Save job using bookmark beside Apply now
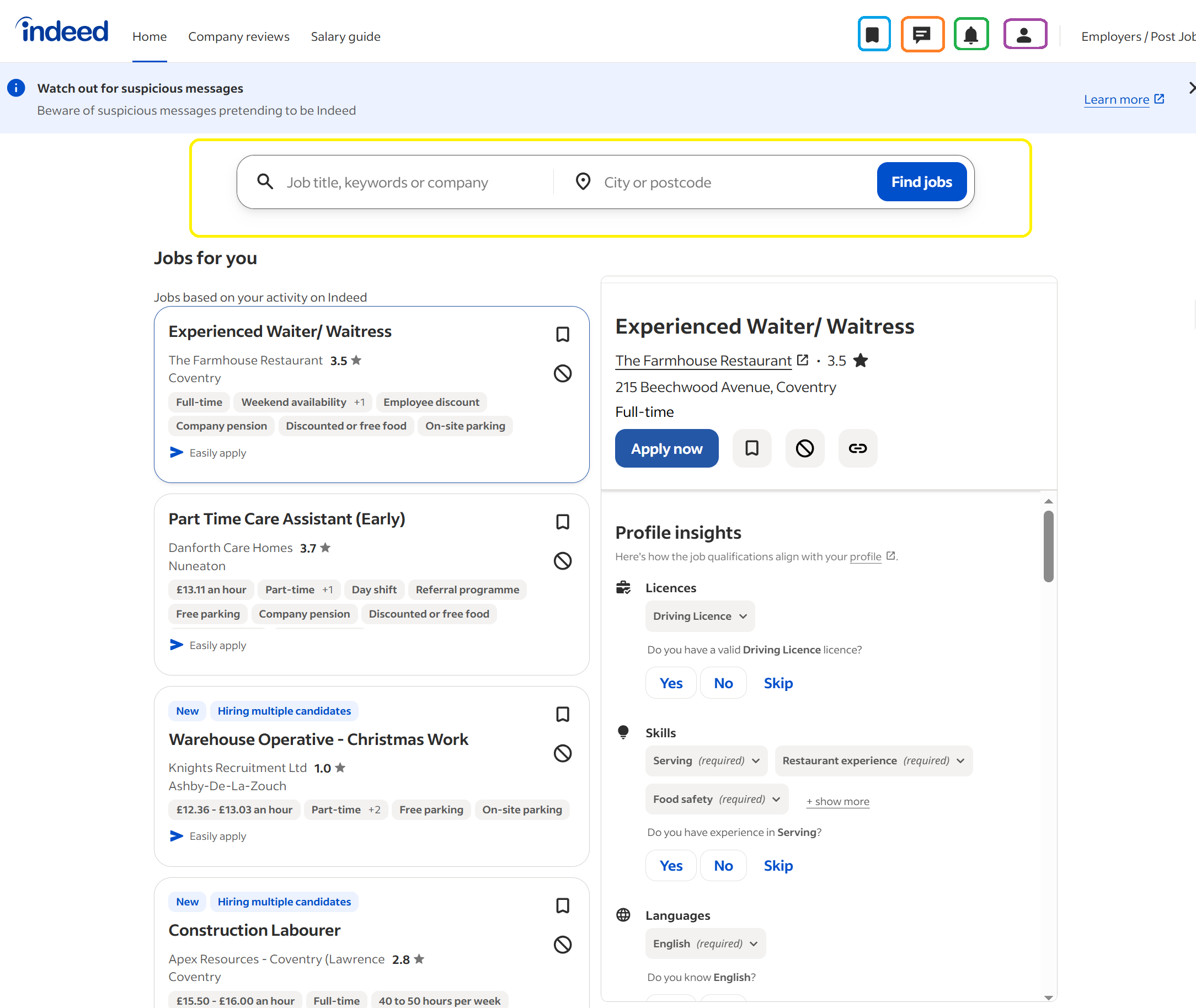Image resolution: width=1196 pixels, height=1008 pixels. (x=752, y=448)
